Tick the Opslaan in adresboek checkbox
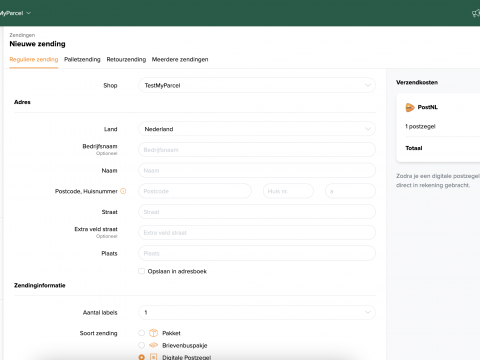The width and height of the screenshot is (480, 360). 142,271
